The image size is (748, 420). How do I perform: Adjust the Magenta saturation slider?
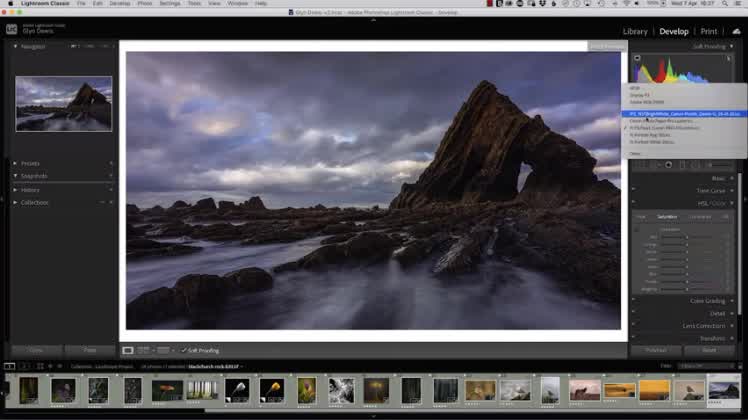coord(687,289)
